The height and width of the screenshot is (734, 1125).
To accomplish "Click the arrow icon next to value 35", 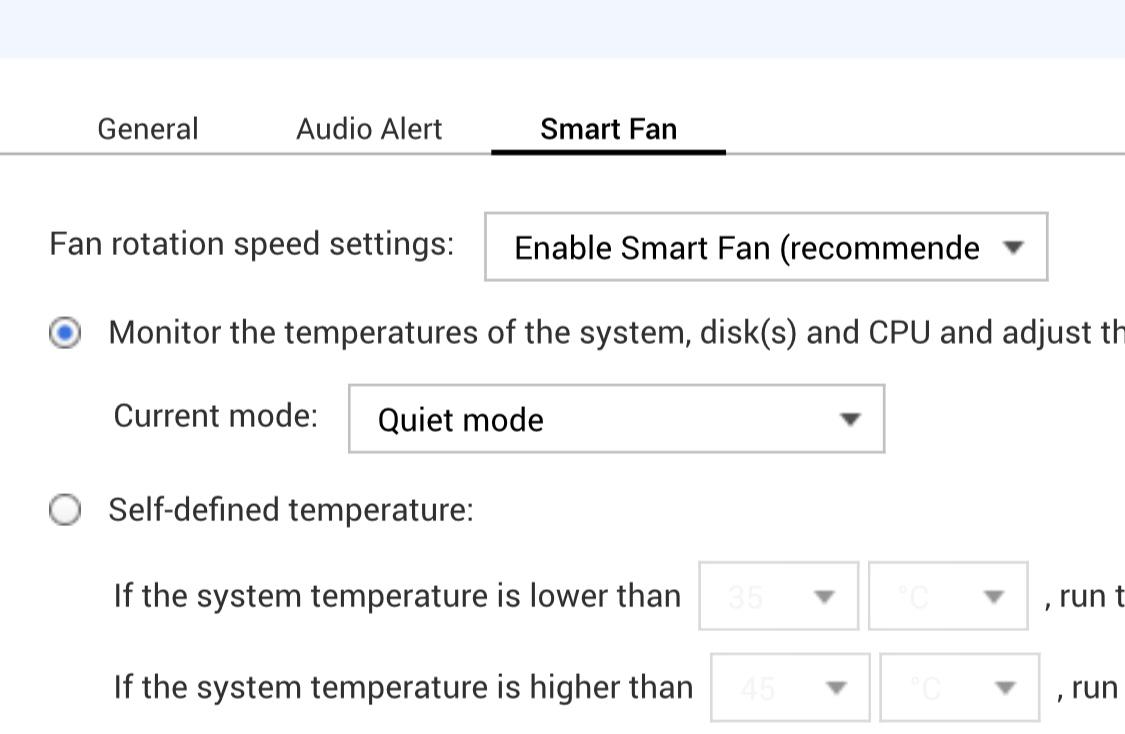I will [x=824, y=597].
